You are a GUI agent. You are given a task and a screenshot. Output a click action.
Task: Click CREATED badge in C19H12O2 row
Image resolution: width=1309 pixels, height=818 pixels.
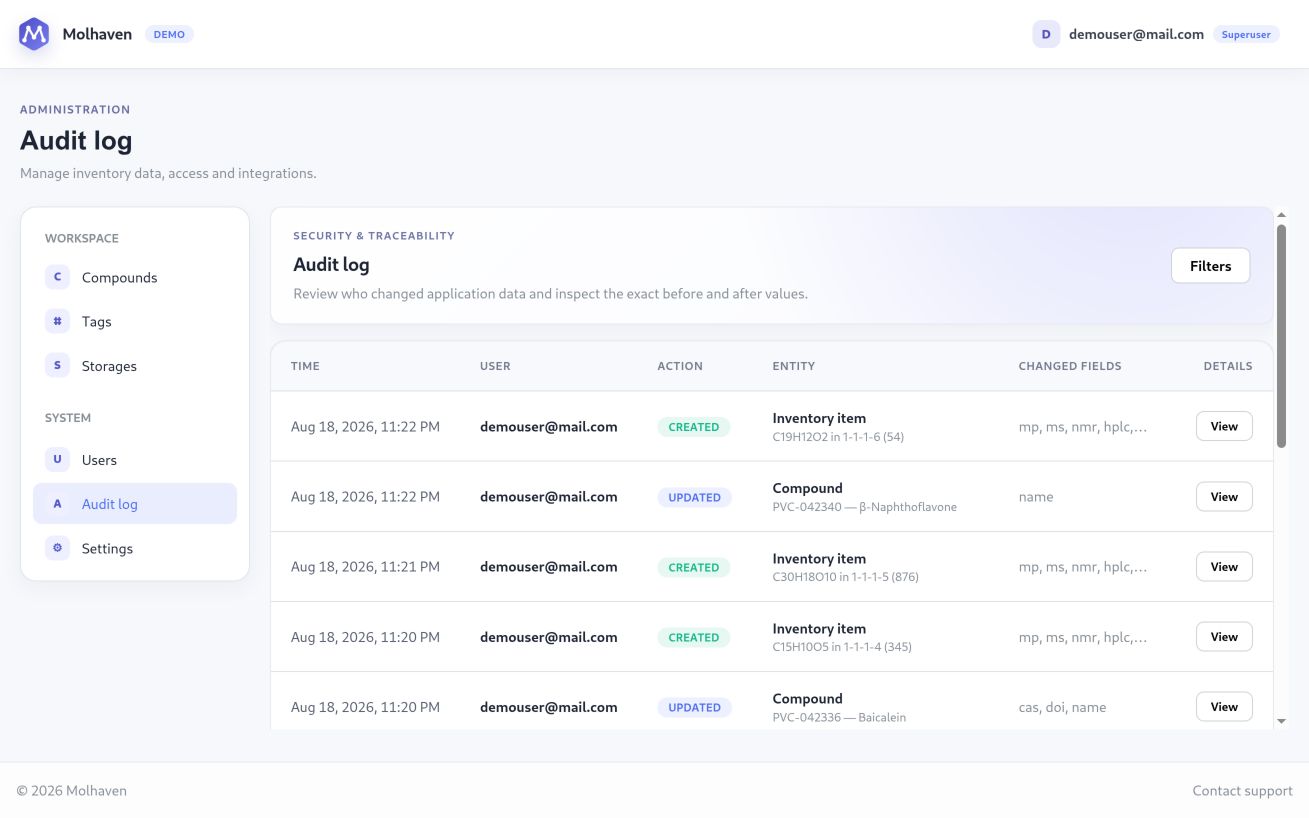click(694, 427)
